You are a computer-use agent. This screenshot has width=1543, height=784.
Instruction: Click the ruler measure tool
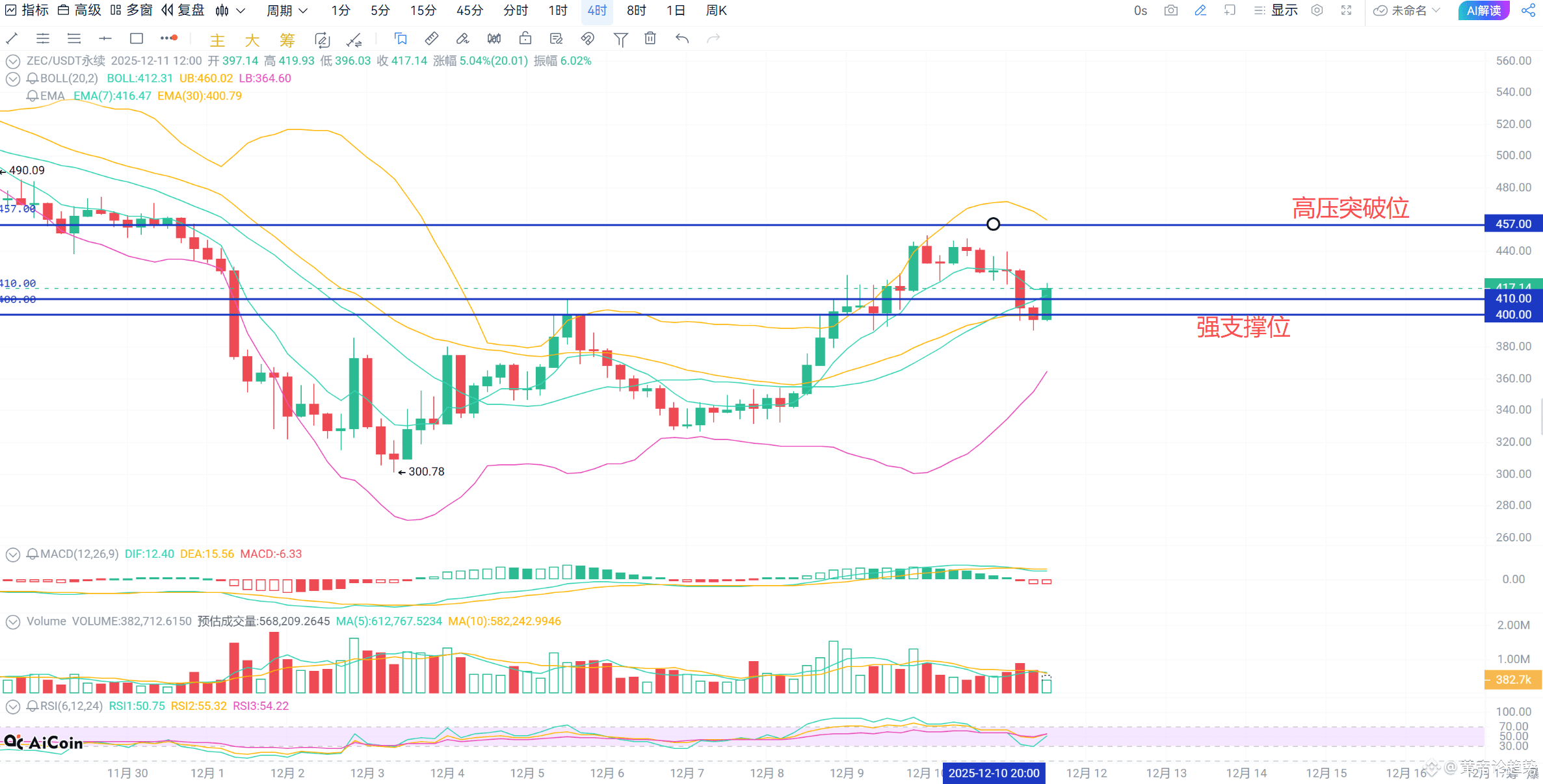click(x=431, y=38)
